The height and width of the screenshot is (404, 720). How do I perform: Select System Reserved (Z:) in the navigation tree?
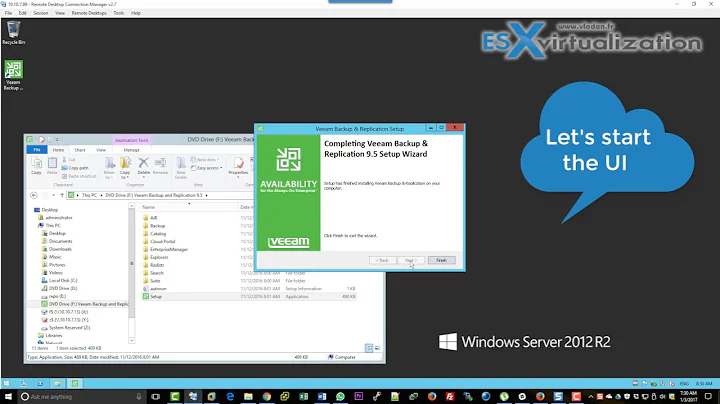[x=69, y=328]
